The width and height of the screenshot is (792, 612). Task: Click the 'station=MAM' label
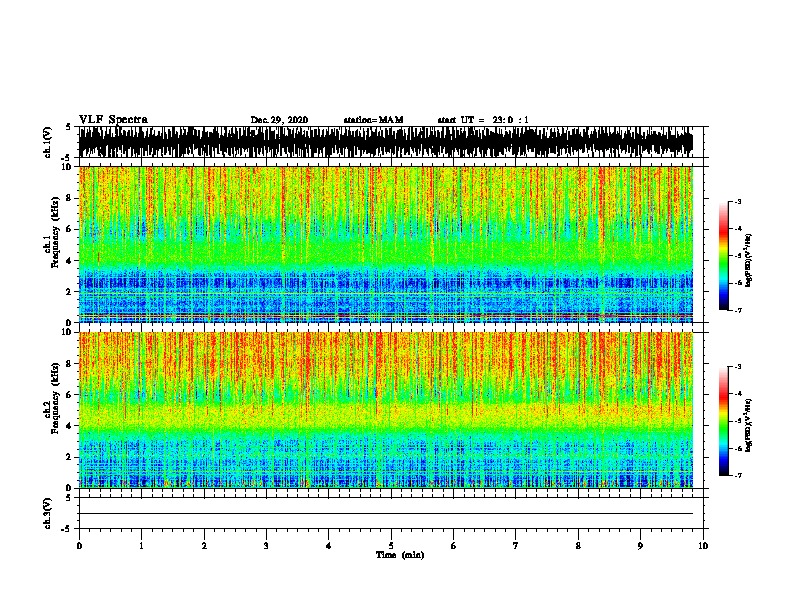(x=373, y=120)
